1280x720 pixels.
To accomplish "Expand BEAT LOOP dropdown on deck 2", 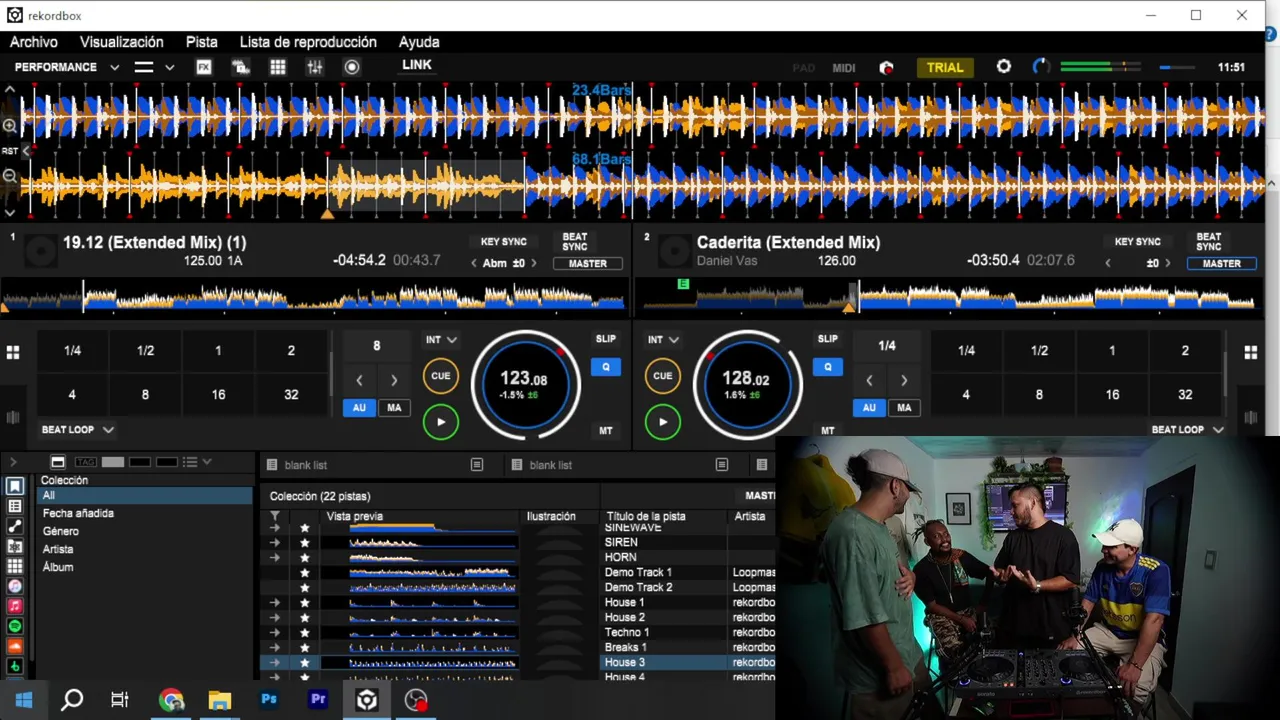I will coord(1188,430).
